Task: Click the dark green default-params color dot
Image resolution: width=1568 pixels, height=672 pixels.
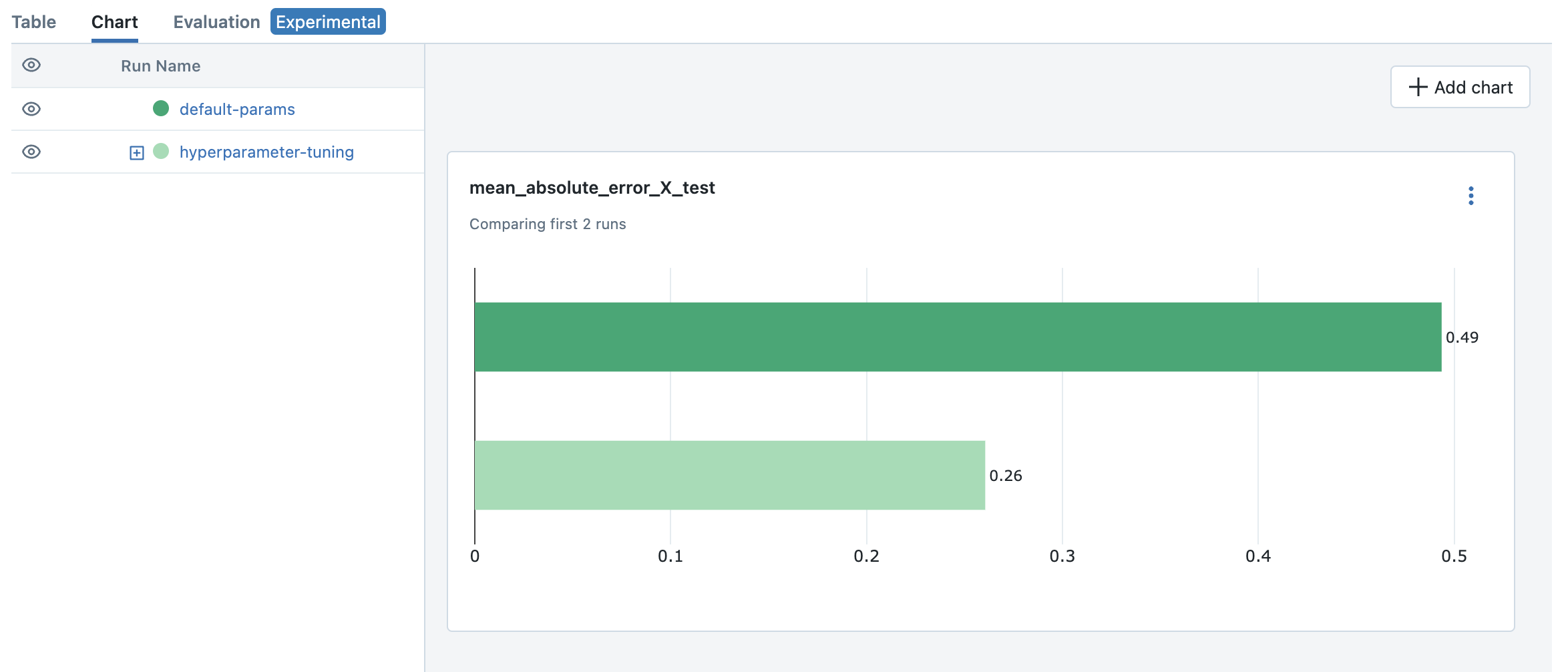Action: point(161,108)
